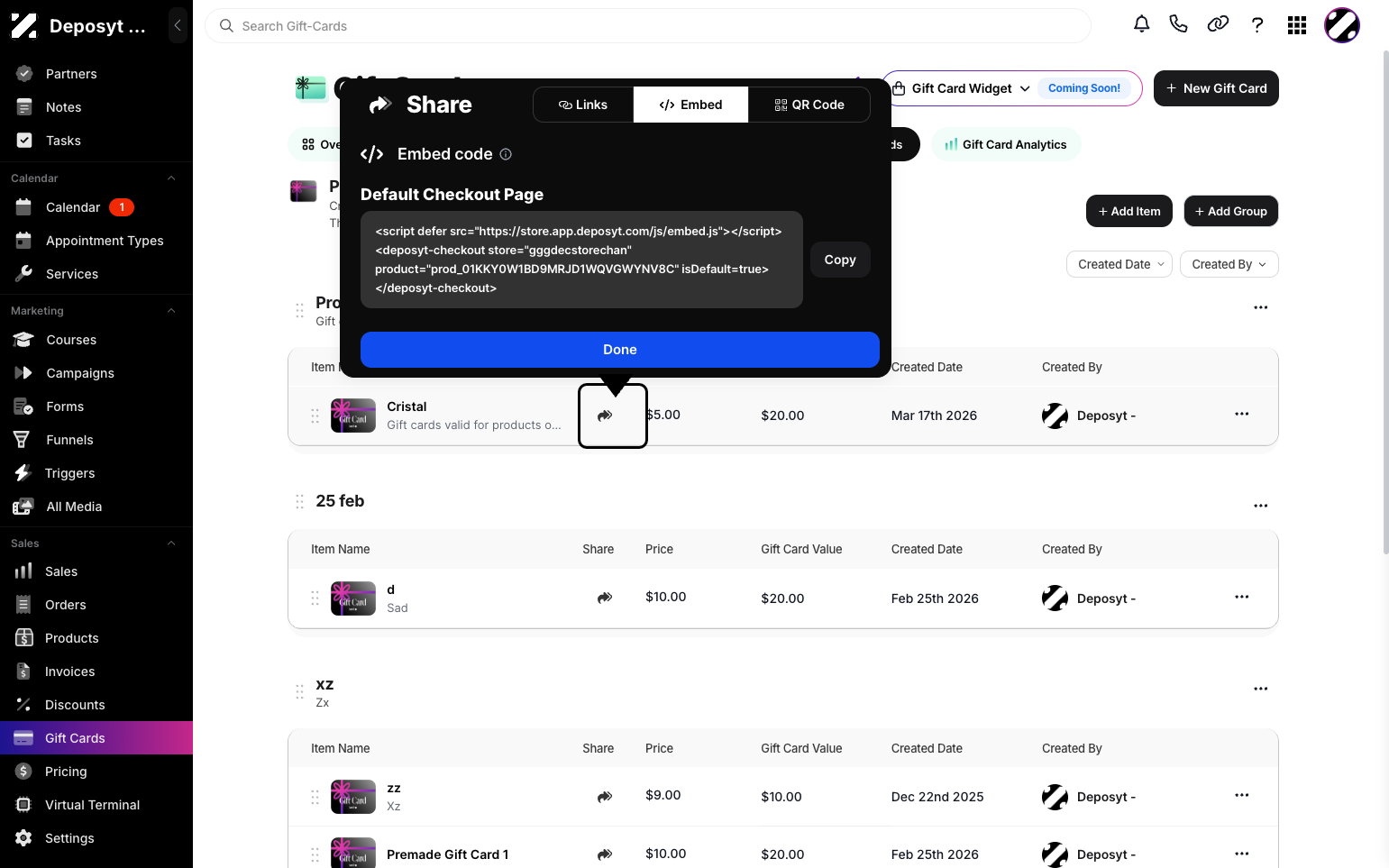The height and width of the screenshot is (868, 1389).
Task: Click the Coming Soon! badge
Action: click(x=1084, y=88)
